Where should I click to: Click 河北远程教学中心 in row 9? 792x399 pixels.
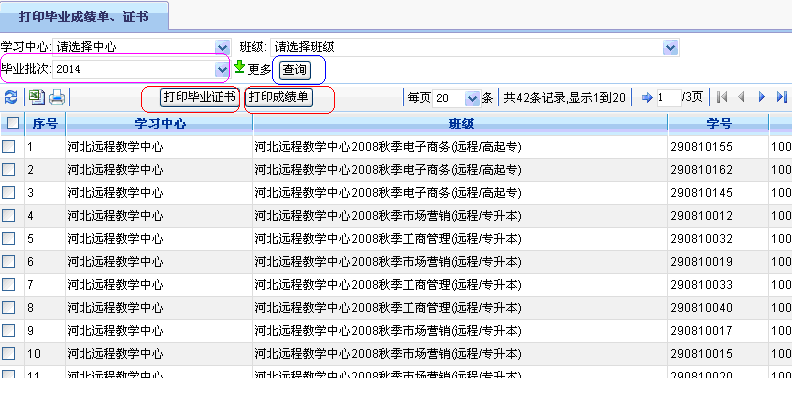[x=115, y=331]
